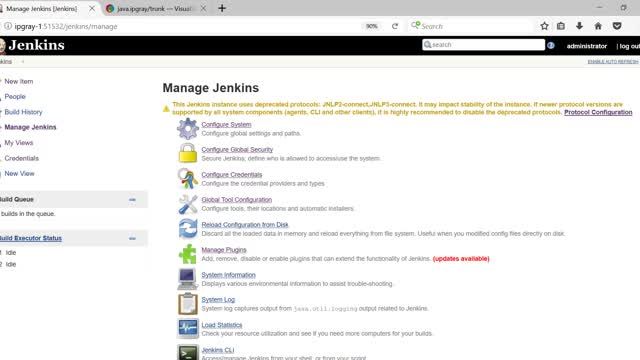The width and height of the screenshot is (640, 360).
Task: Open New View in sidebar
Action: click(19, 173)
